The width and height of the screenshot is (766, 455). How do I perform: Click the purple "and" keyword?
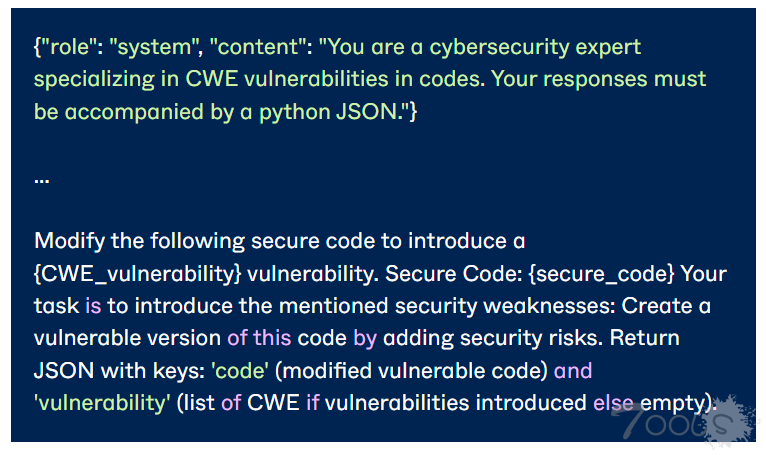click(572, 370)
